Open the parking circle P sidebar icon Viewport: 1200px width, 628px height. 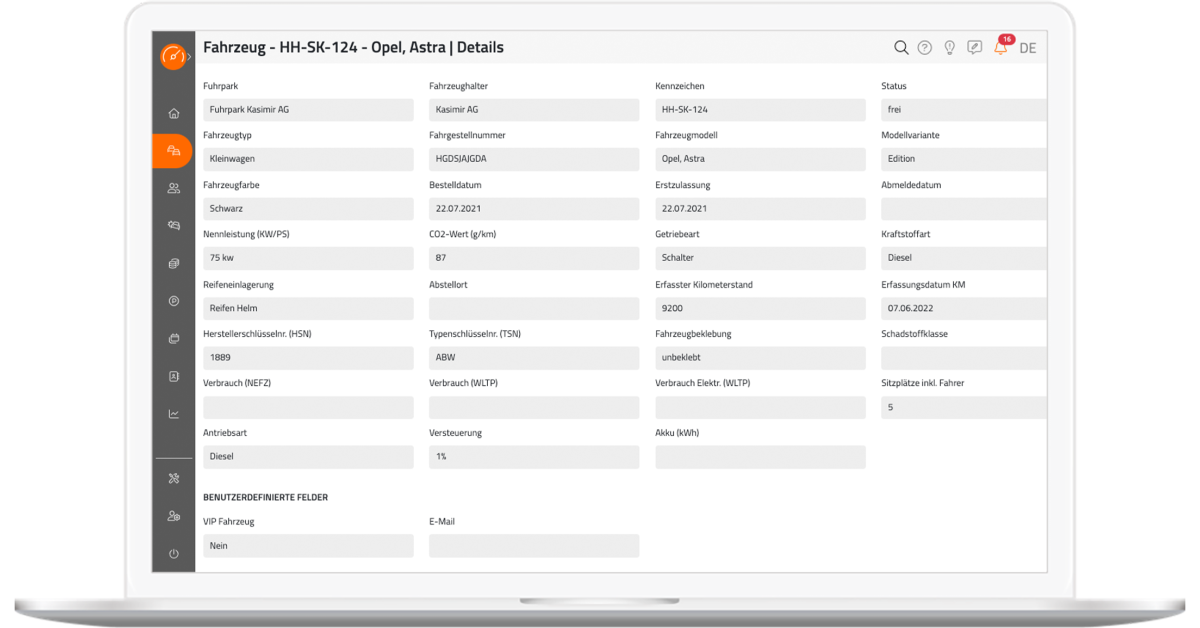click(x=174, y=301)
